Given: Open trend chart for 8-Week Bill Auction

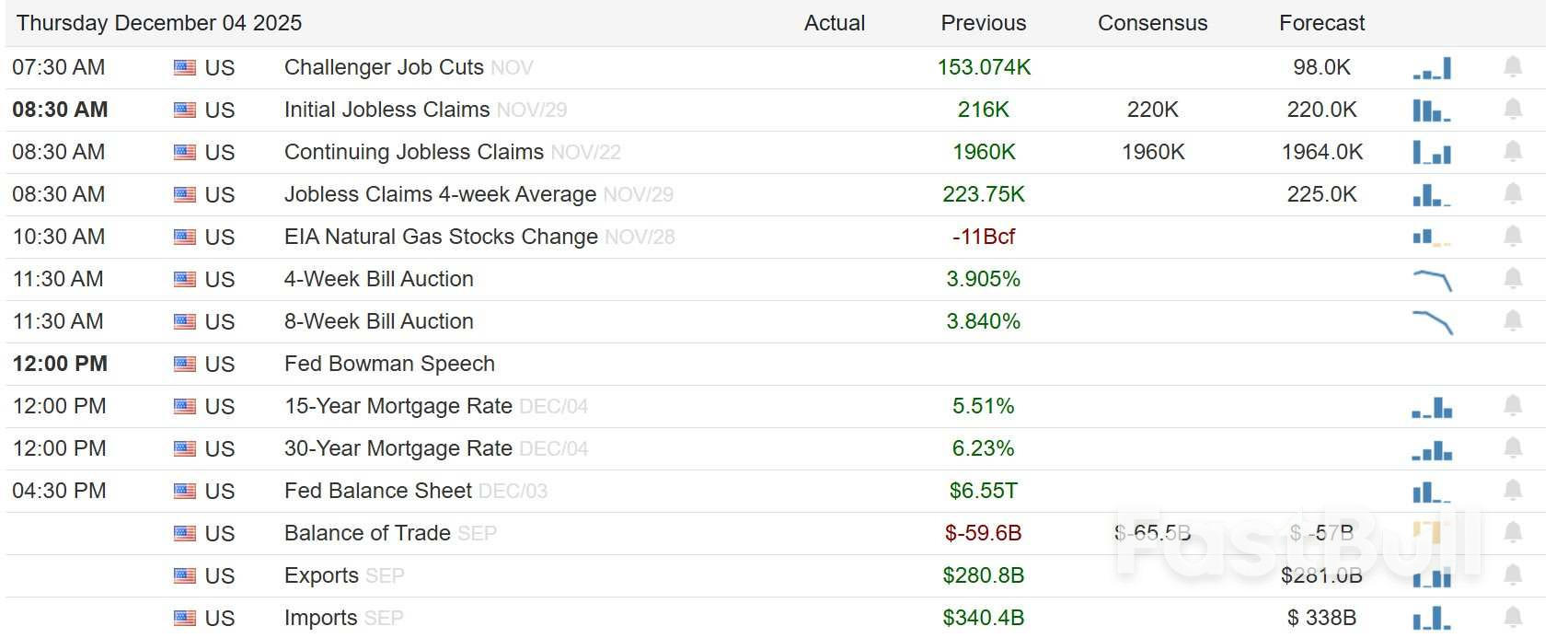Looking at the screenshot, I should point(1432,322).
